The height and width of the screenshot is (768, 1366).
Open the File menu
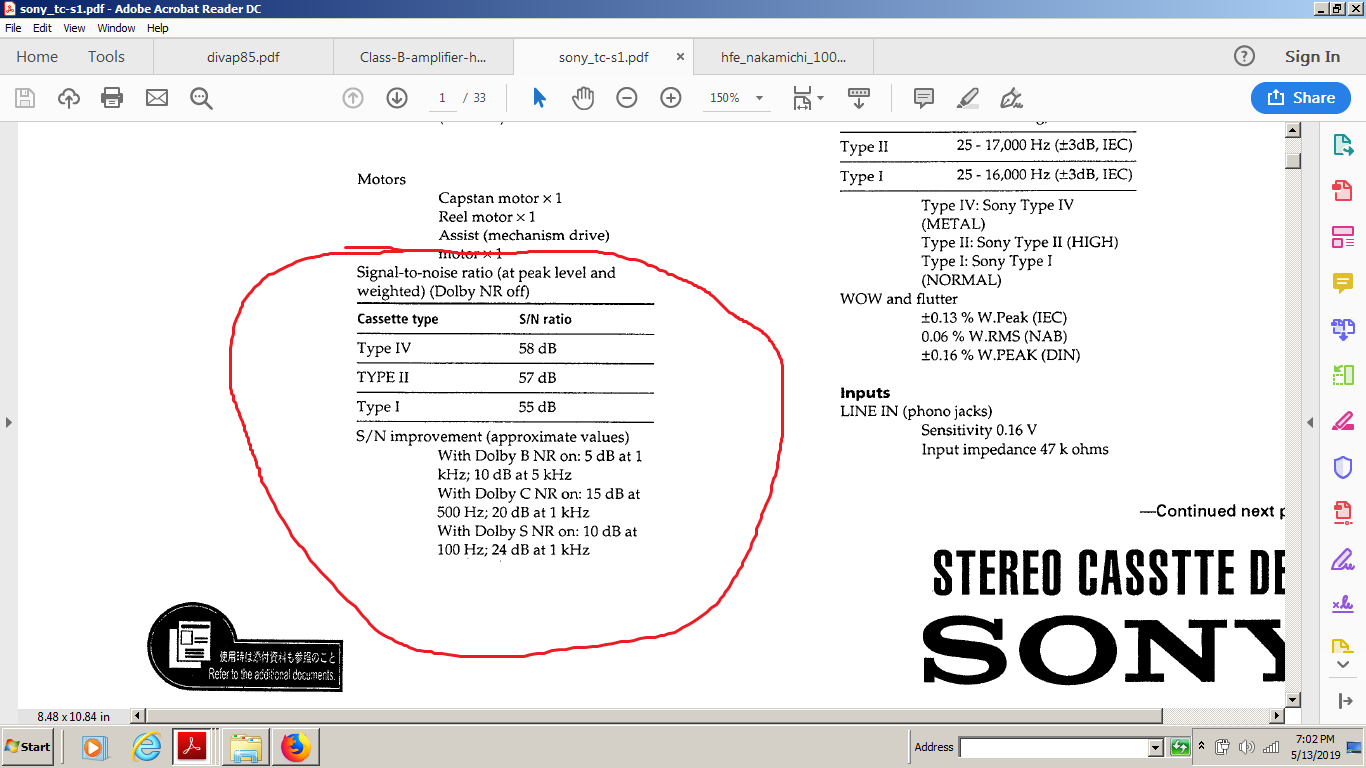(x=13, y=28)
